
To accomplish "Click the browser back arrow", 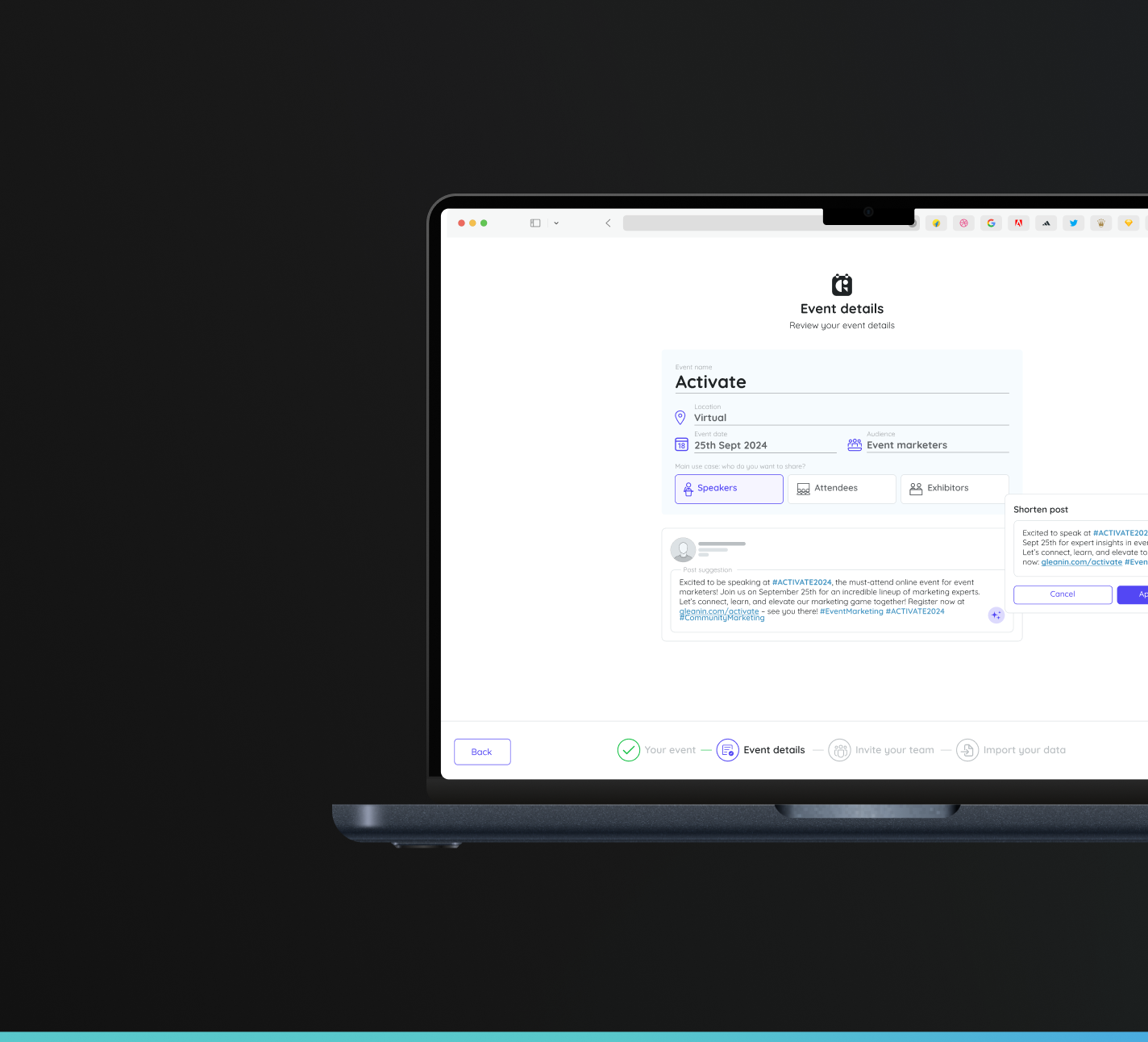I will point(608,223).
